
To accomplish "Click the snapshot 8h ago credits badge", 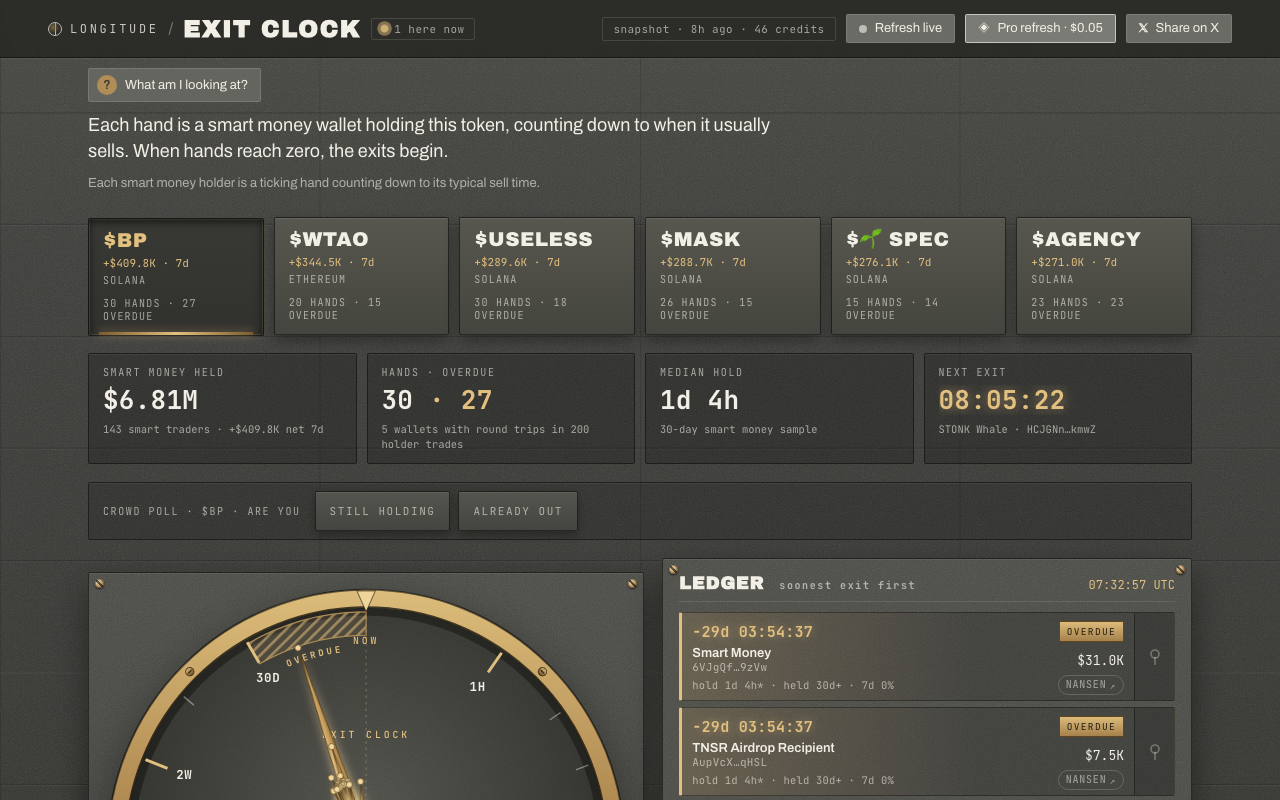I will [719, 29].
